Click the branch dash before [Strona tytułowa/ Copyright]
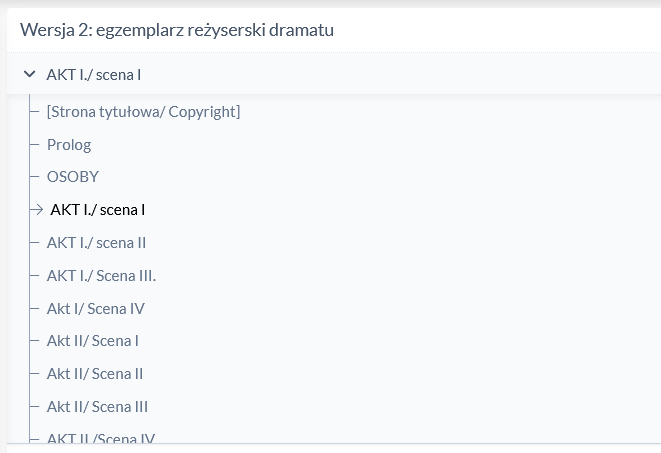 coord(36,111)
